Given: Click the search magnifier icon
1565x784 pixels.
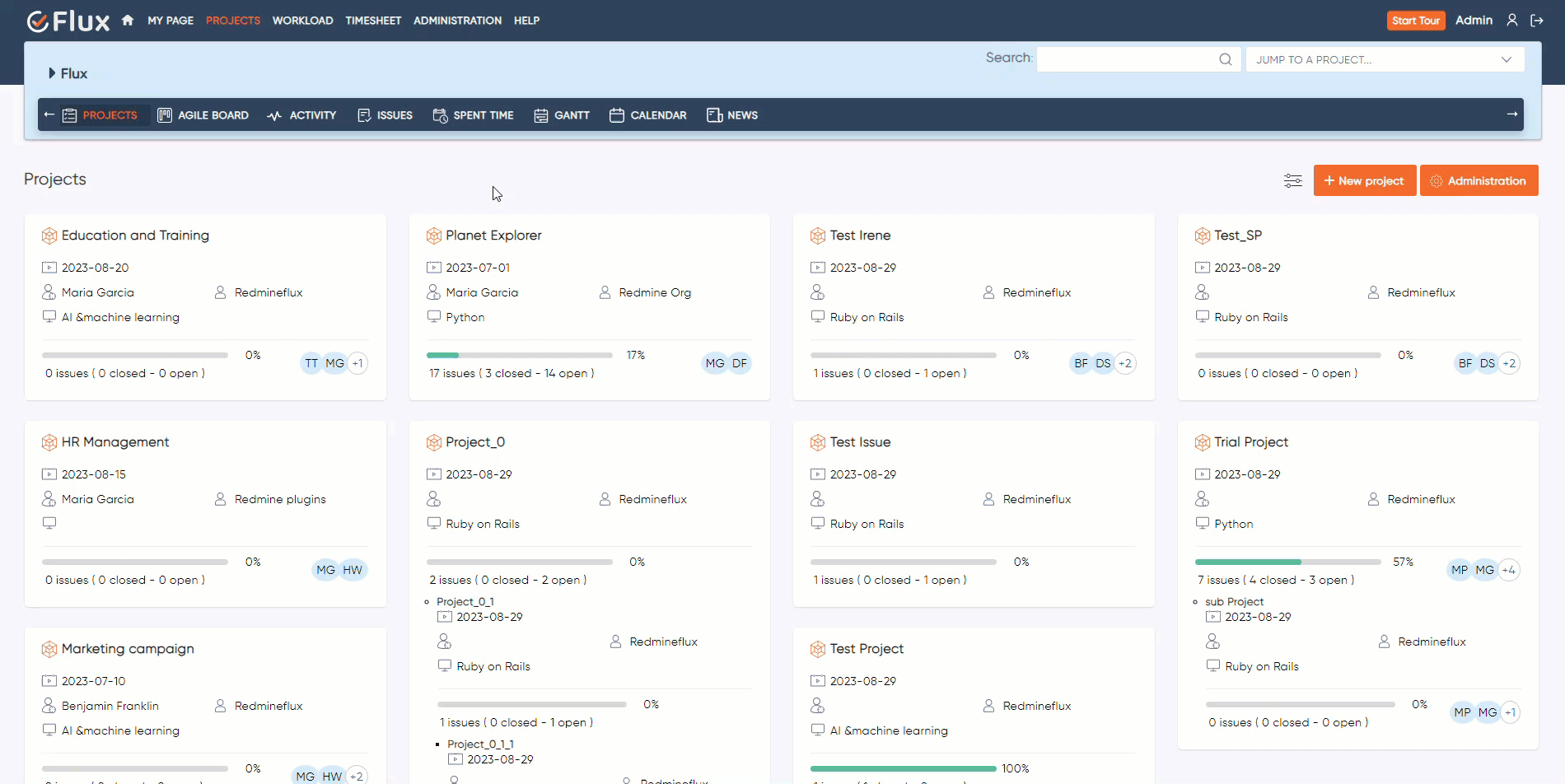Looking at the screenshot, I should [1225, 59].
